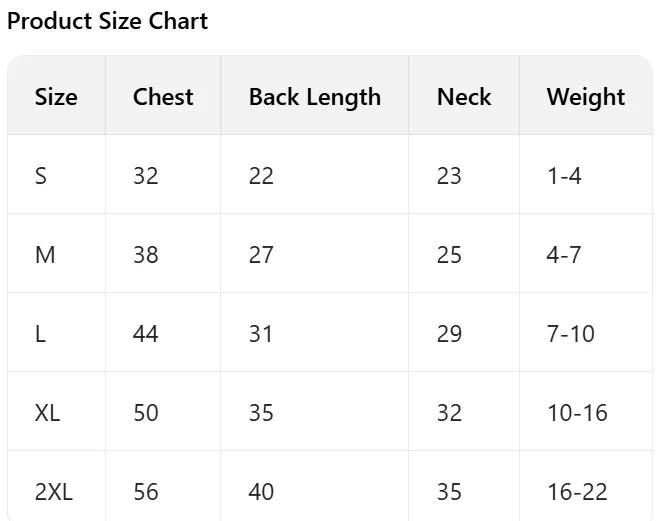Click the L size cell

point(40,333)
